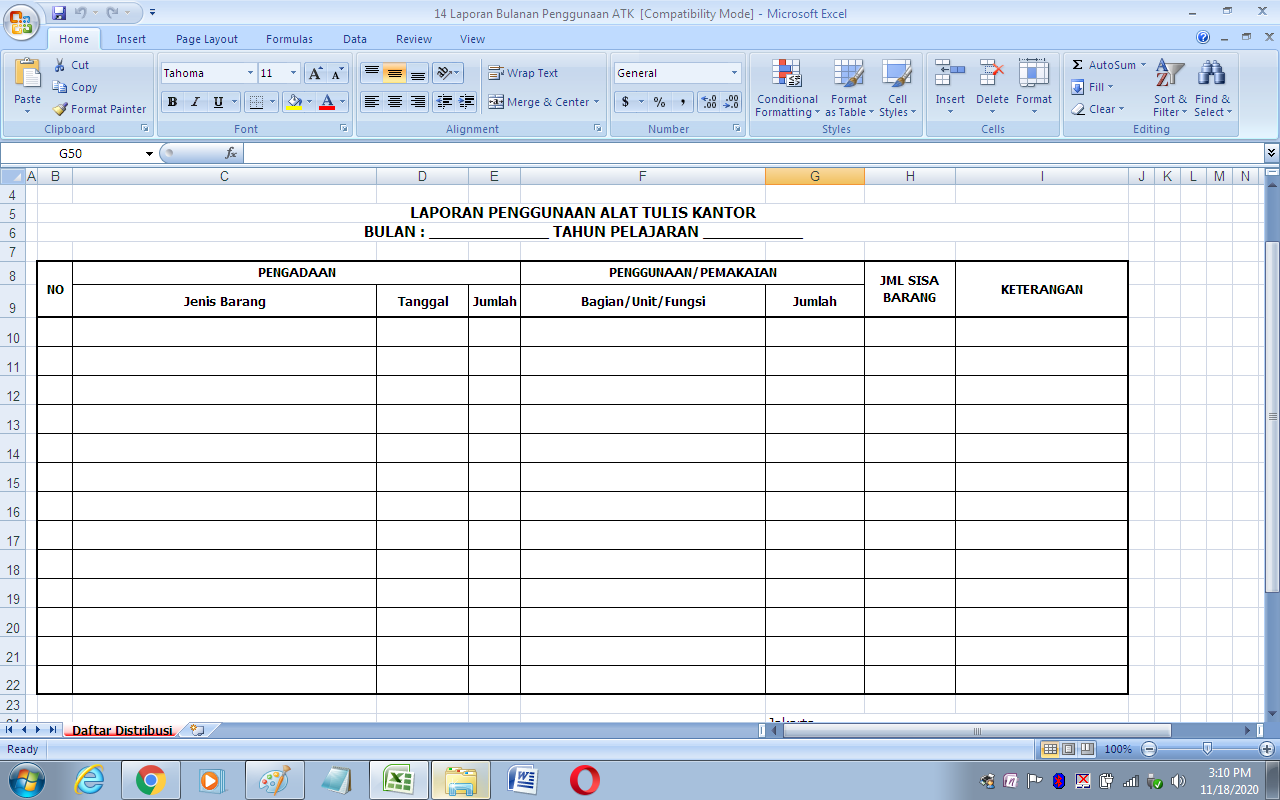Decrease the cell indent
1280x800 pixels.
click(443, 102)
